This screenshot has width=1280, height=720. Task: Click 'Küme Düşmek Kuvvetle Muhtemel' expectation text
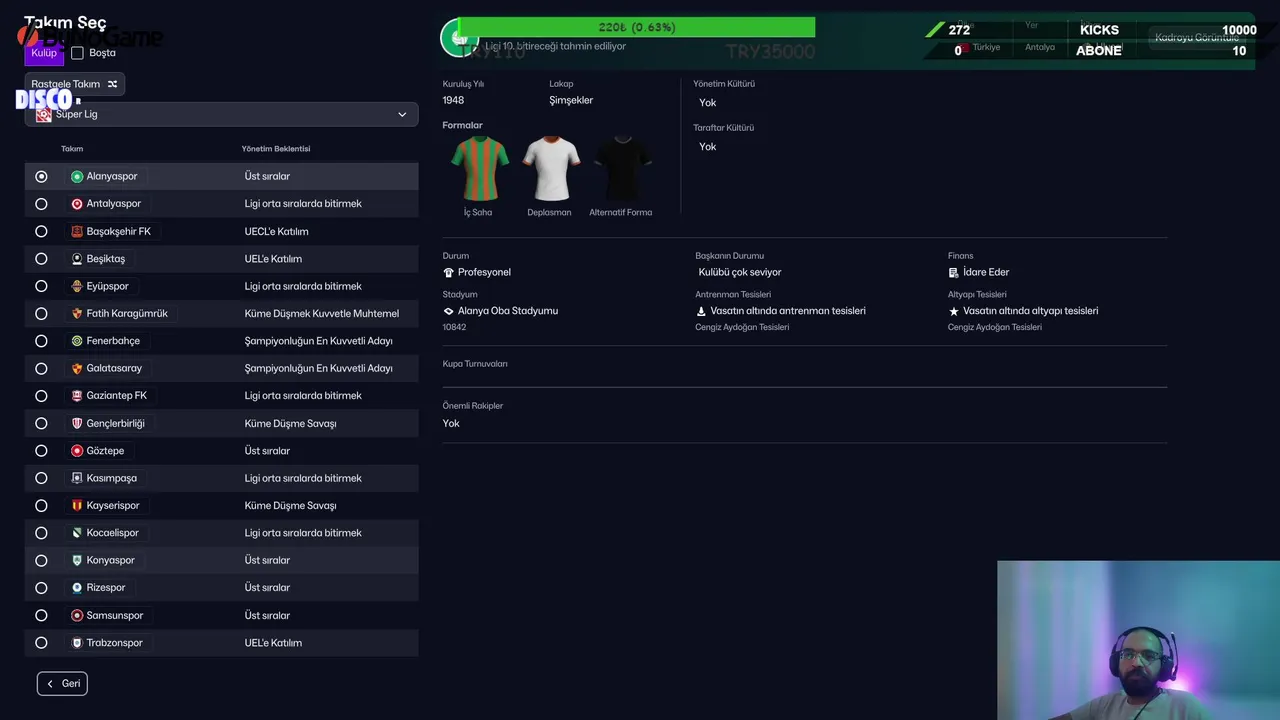pyautogui.click(x=322, y=314)
